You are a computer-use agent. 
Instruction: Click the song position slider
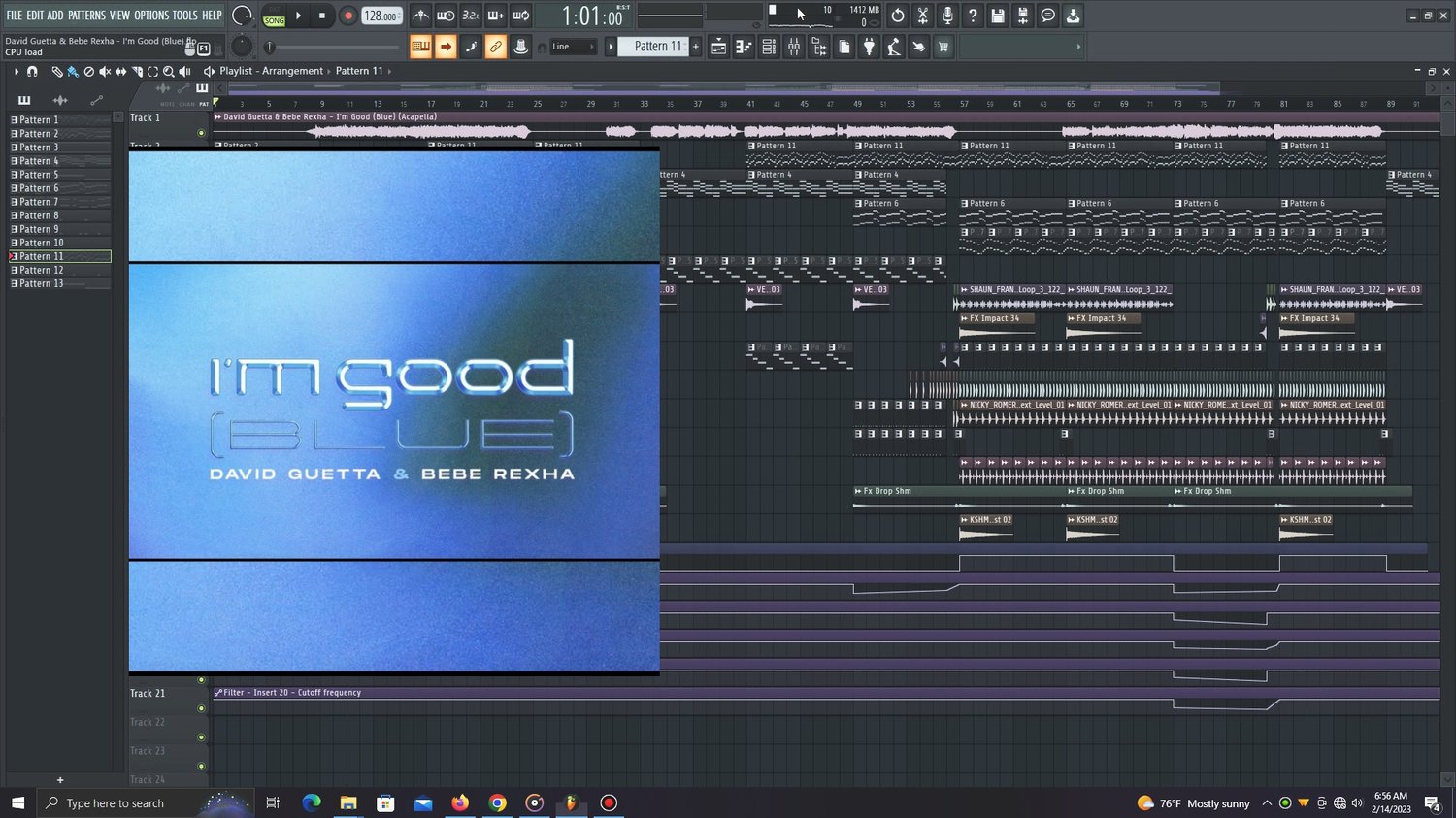[x=334, y=47]
